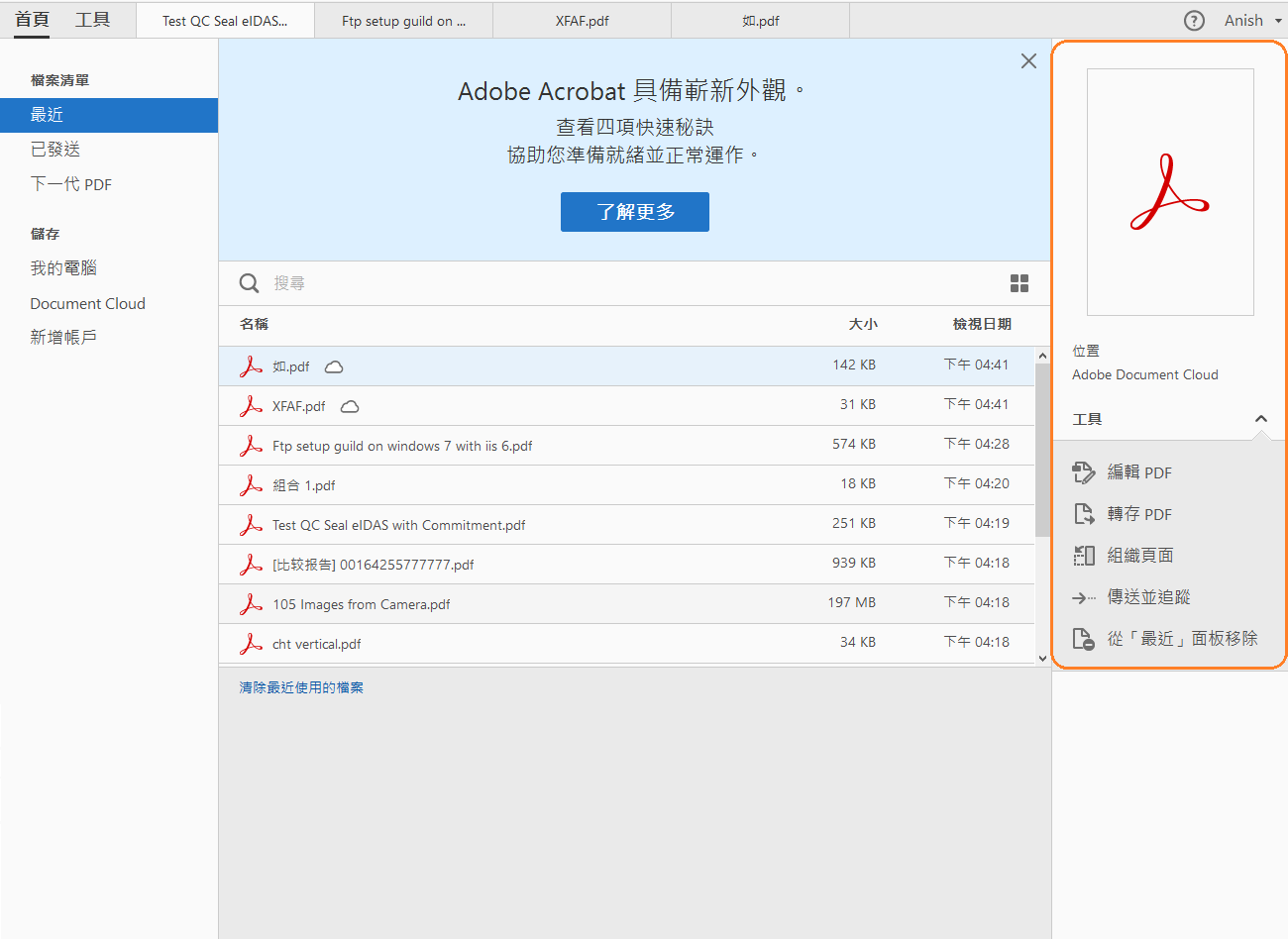Click the Edit PDF (編輯 PDF) icon
Screen dimensions: 1288x939
tap(1084, 472)
